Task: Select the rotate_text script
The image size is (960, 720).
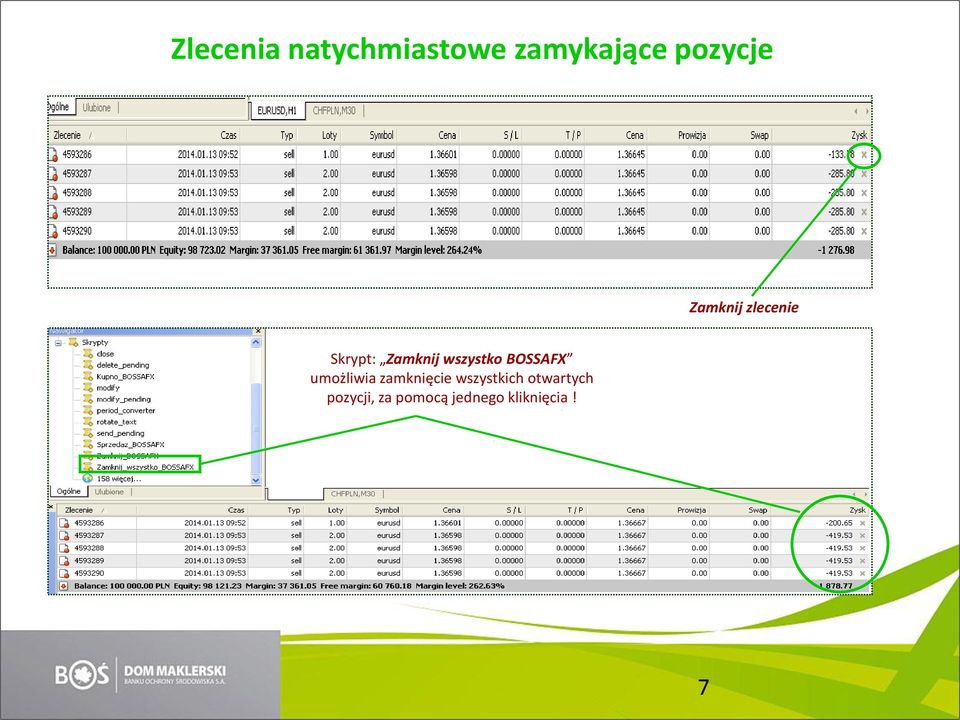Action: 116,422
